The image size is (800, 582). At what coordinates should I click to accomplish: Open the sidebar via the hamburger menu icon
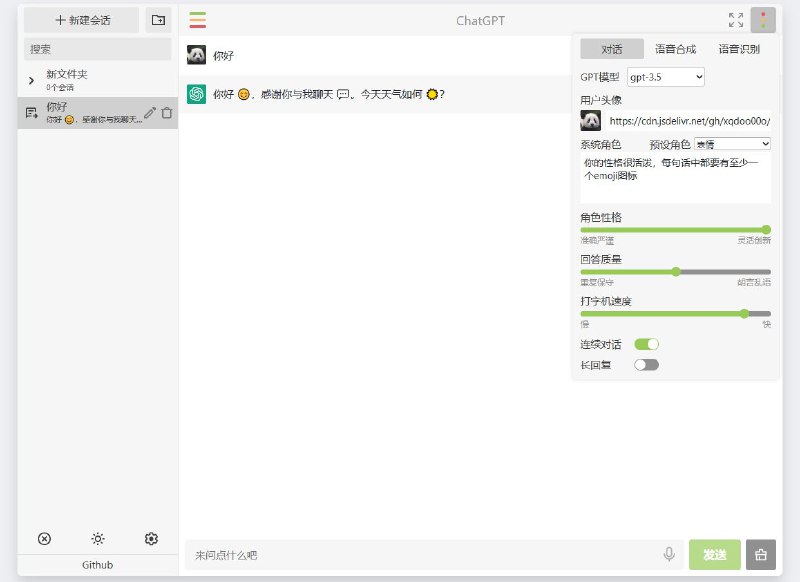(197, 19)
